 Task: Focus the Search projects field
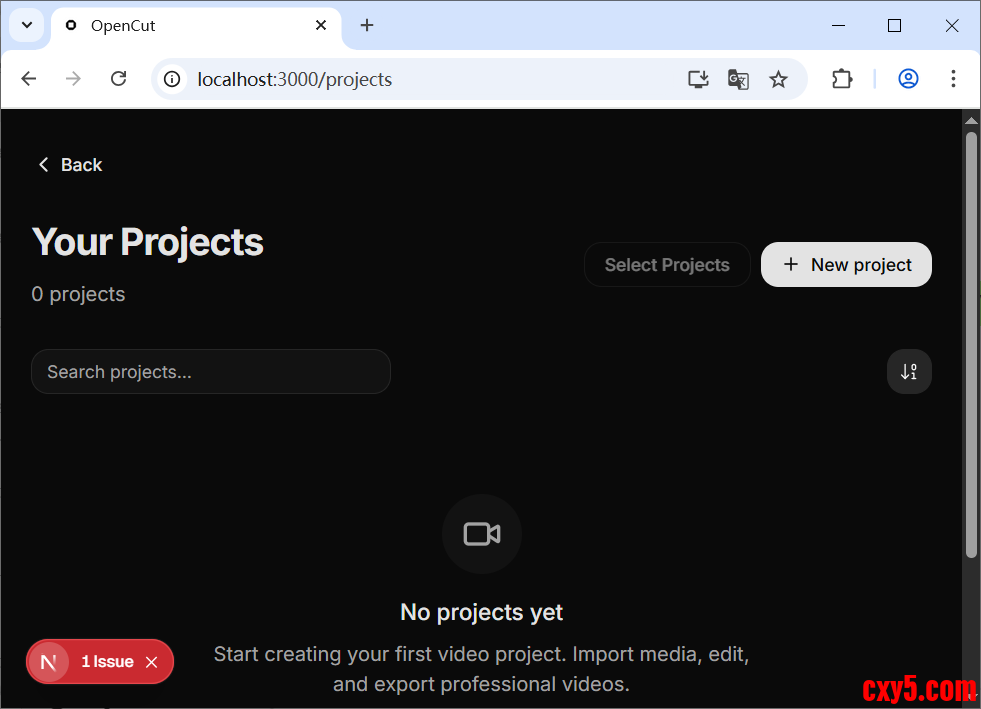211,372
